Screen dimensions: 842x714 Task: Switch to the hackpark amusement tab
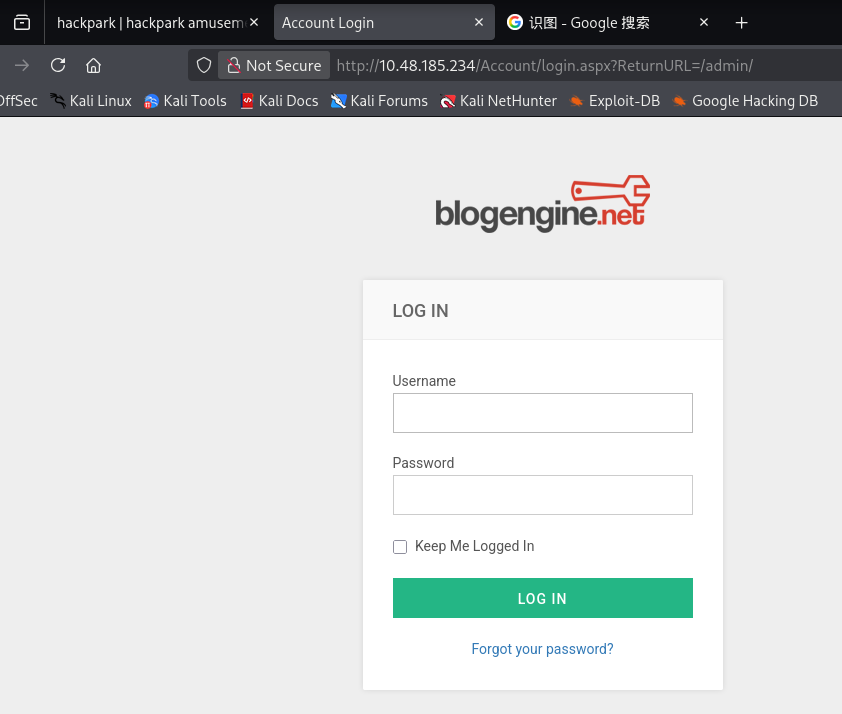coord(150,22)
